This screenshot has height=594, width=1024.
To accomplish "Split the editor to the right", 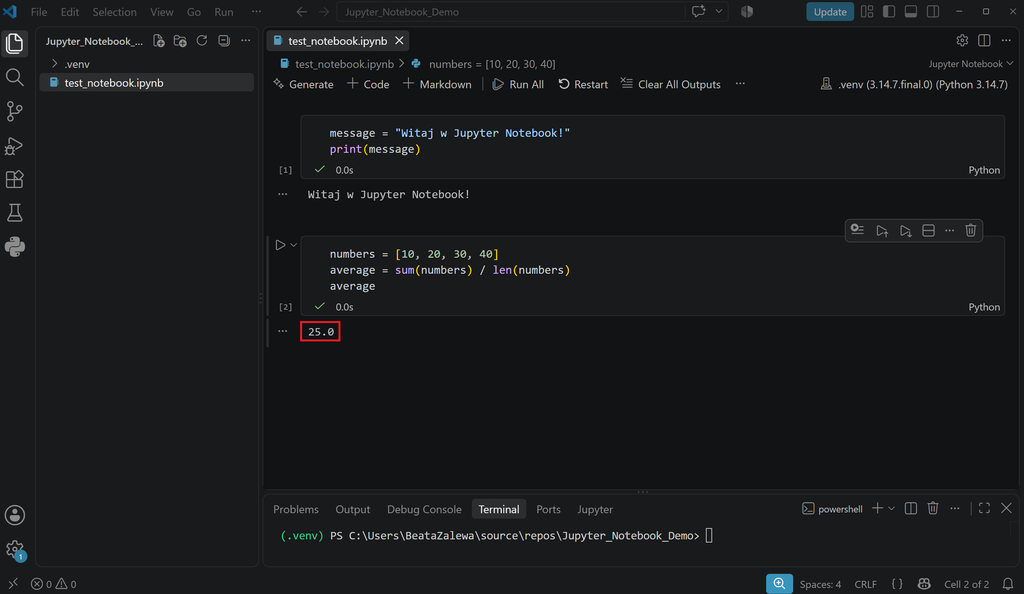I will coord(984,40).
